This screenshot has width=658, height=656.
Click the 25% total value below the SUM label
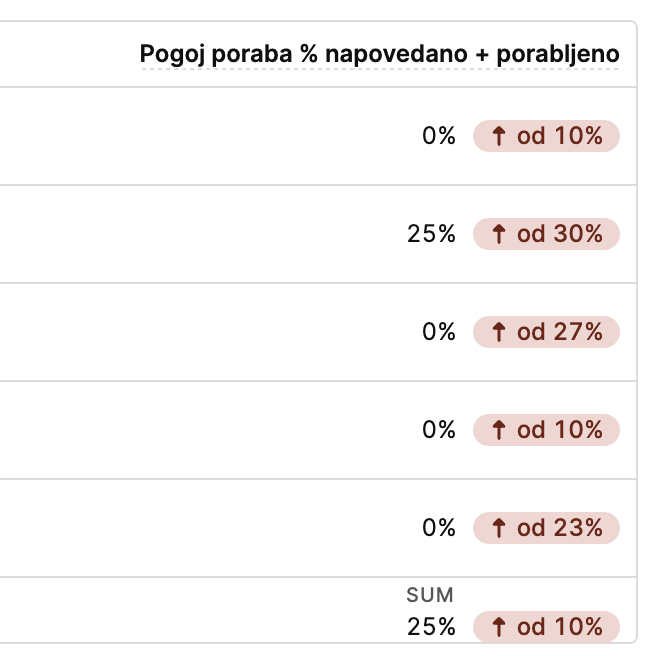click(431, 627)
